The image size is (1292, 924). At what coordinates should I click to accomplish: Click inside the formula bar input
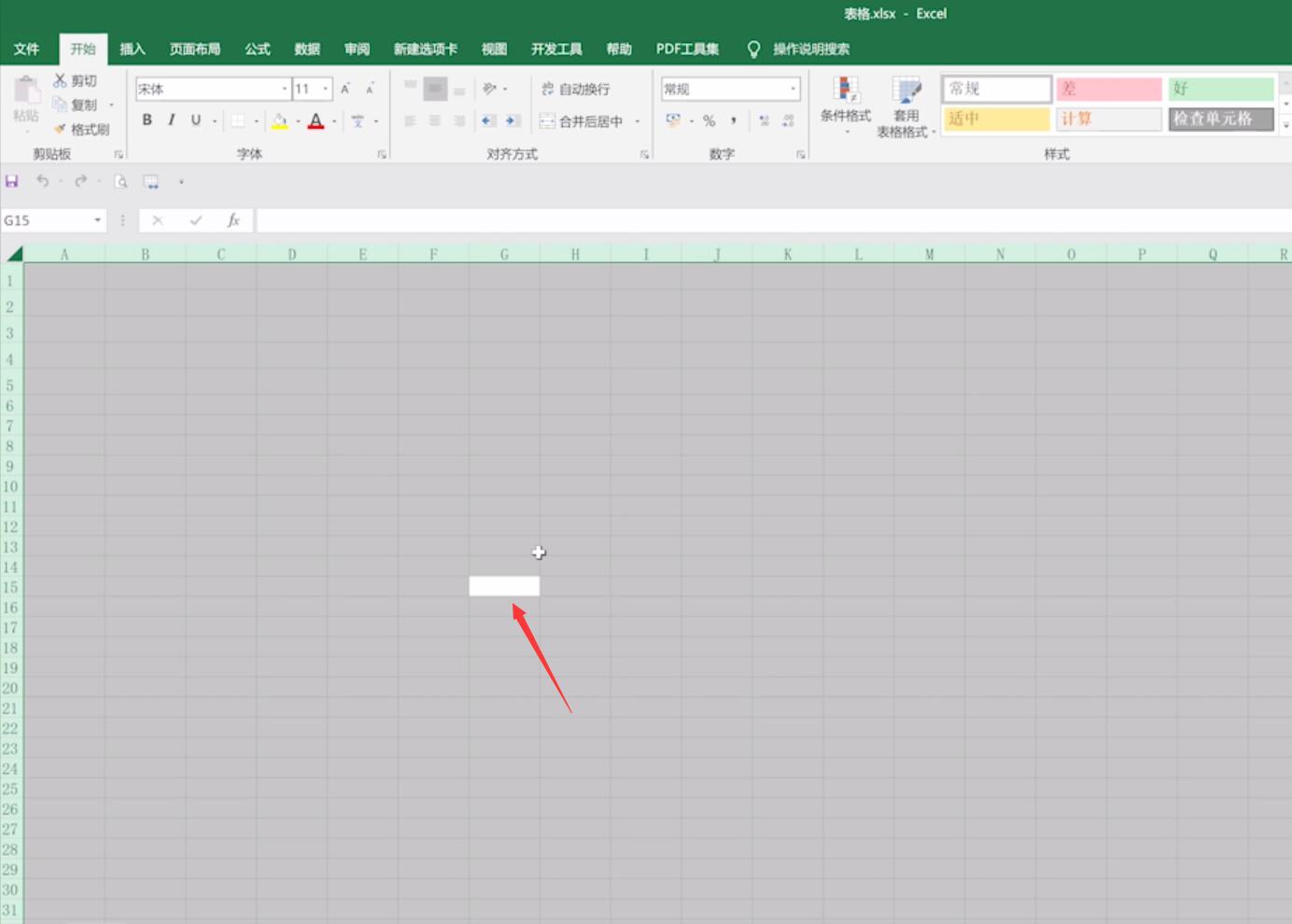pos(773,220)
